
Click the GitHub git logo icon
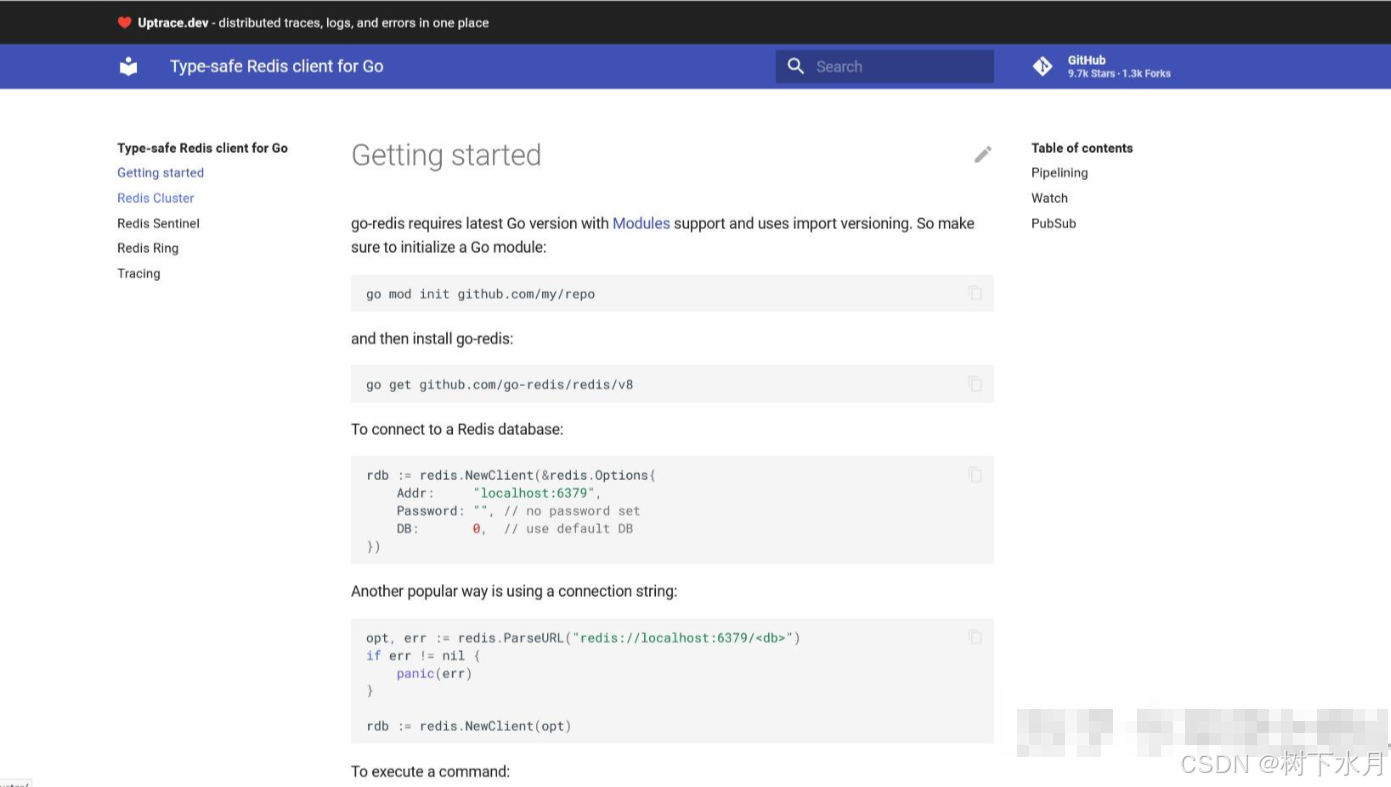tap(1042, 66)
